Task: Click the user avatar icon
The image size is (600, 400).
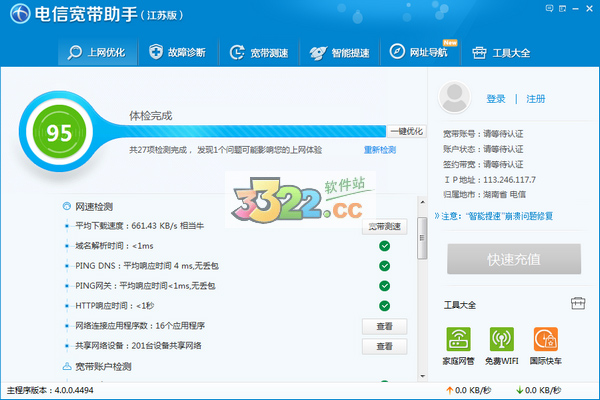Action: (x=454, y=97)
